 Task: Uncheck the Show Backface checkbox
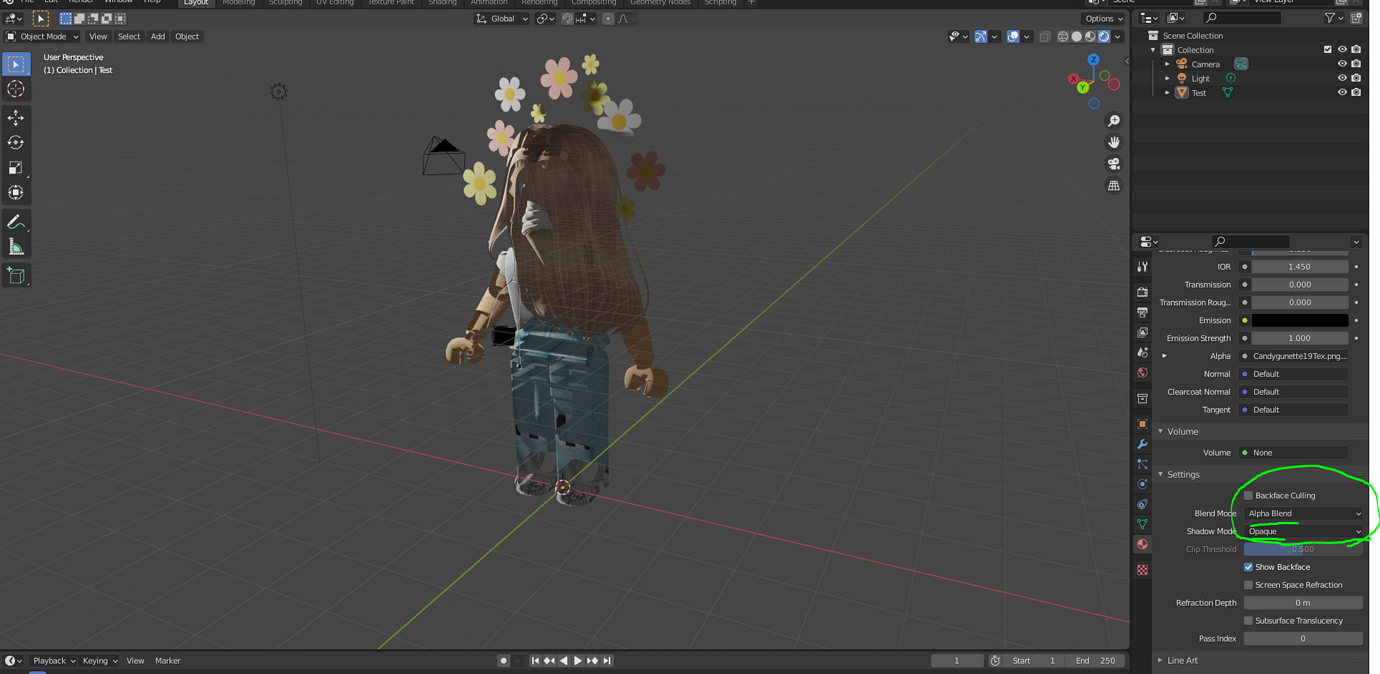coord(1248,567)
